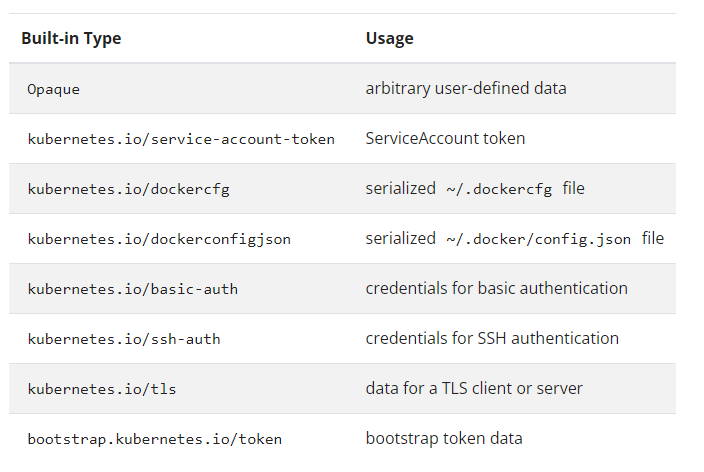Click the ~/.docker/config.json inline code
This screenshot has width=704, height=472.
tap(540, 239)
